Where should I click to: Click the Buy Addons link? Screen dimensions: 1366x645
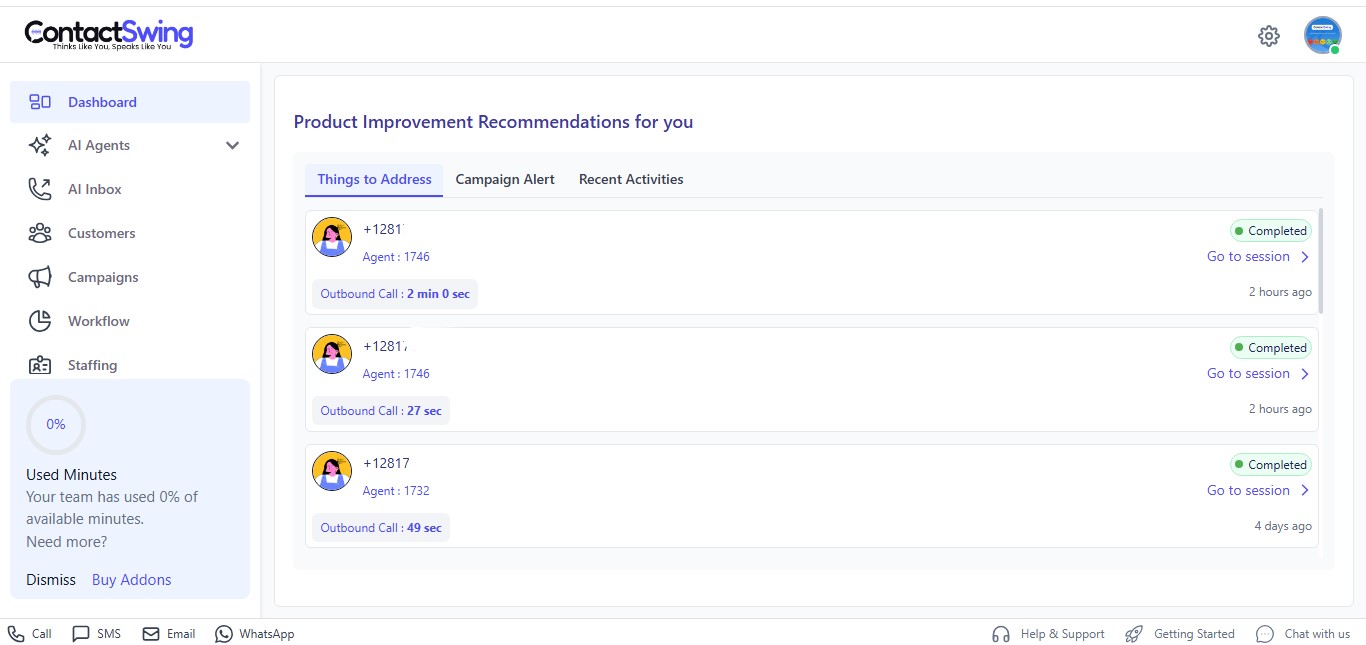(x=131, y=580)
